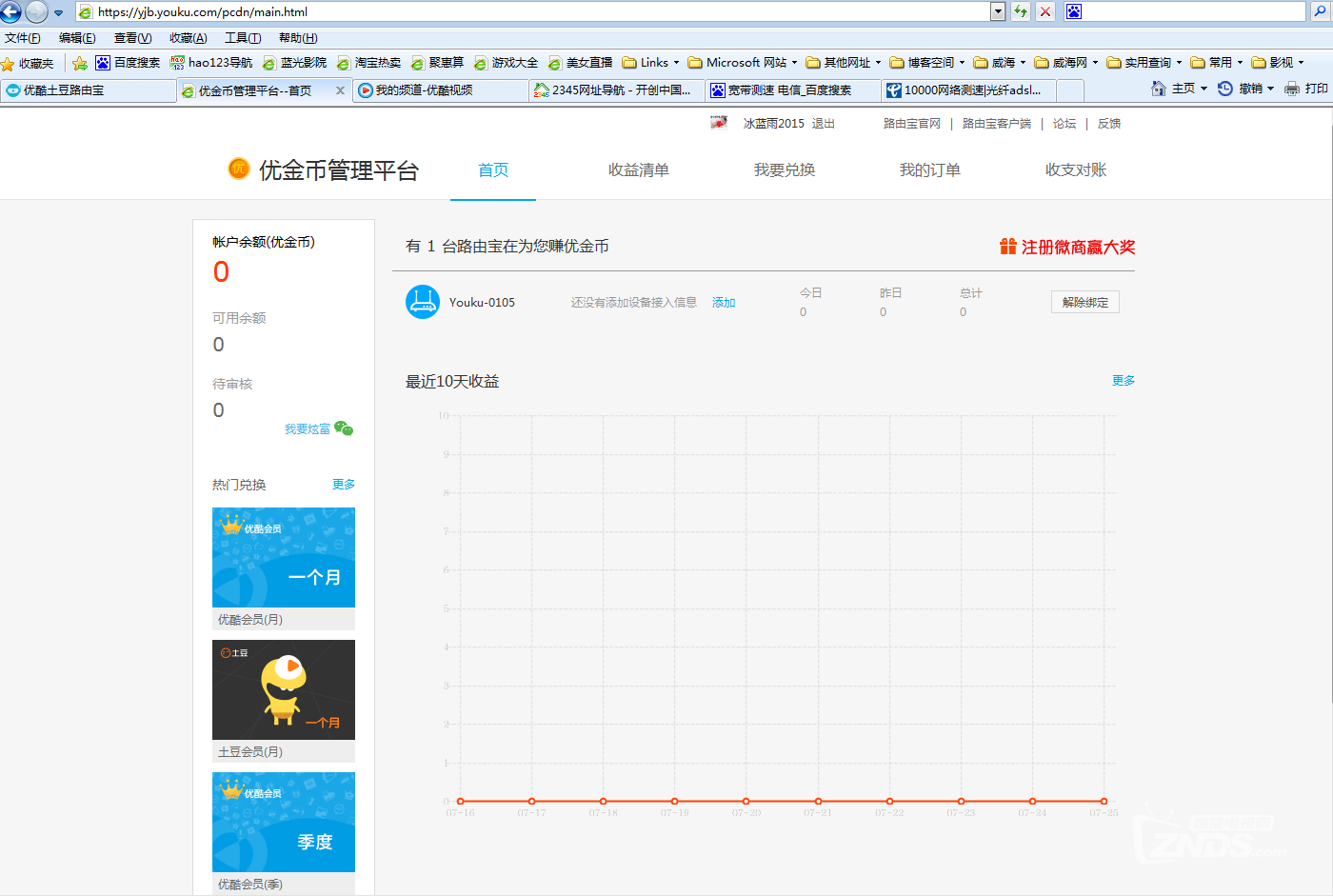Viewport: 1333px width, 896px height.
Task: Click the add to favorites bar icon
Action: pos(80,63)
